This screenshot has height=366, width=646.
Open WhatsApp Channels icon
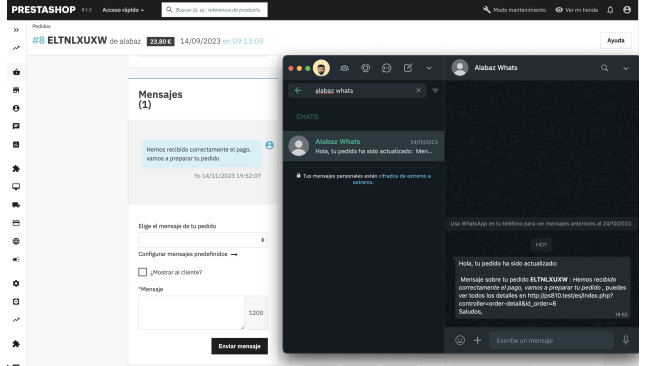click(x=386, y=68)
